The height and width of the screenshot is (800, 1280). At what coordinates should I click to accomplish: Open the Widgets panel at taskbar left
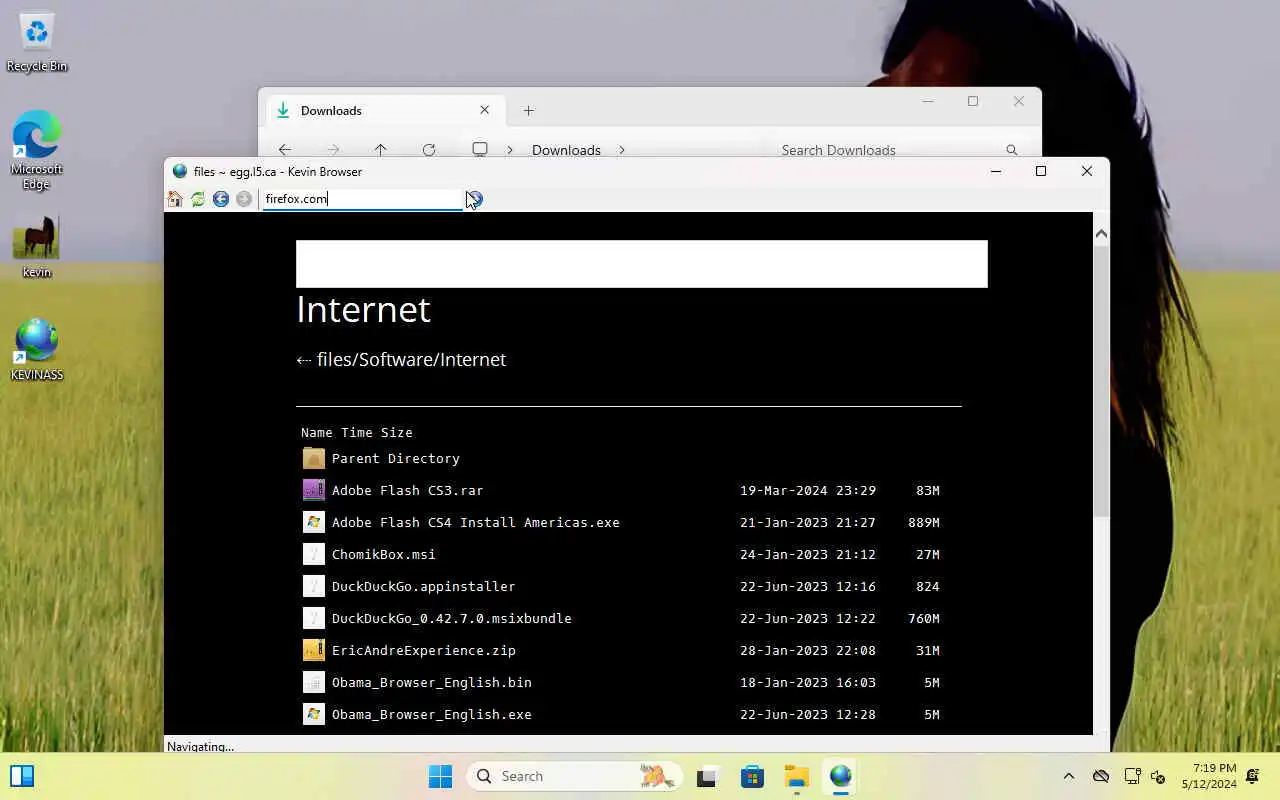click(22, 776)
